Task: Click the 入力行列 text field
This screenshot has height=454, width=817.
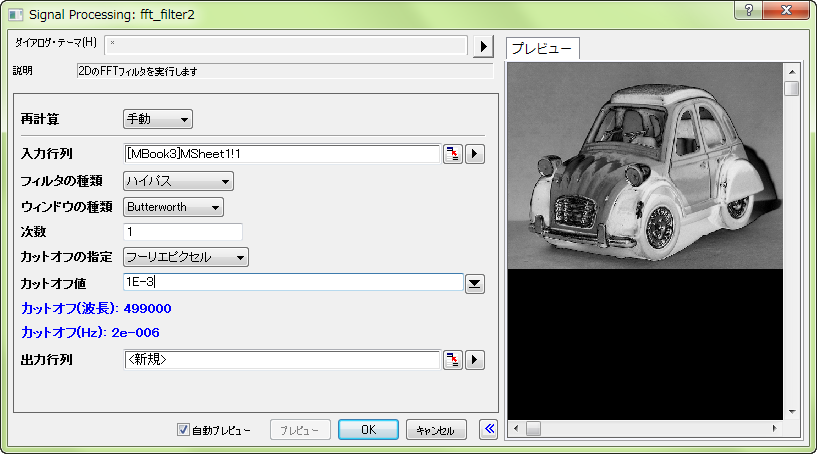Action: tap(282, 154)
